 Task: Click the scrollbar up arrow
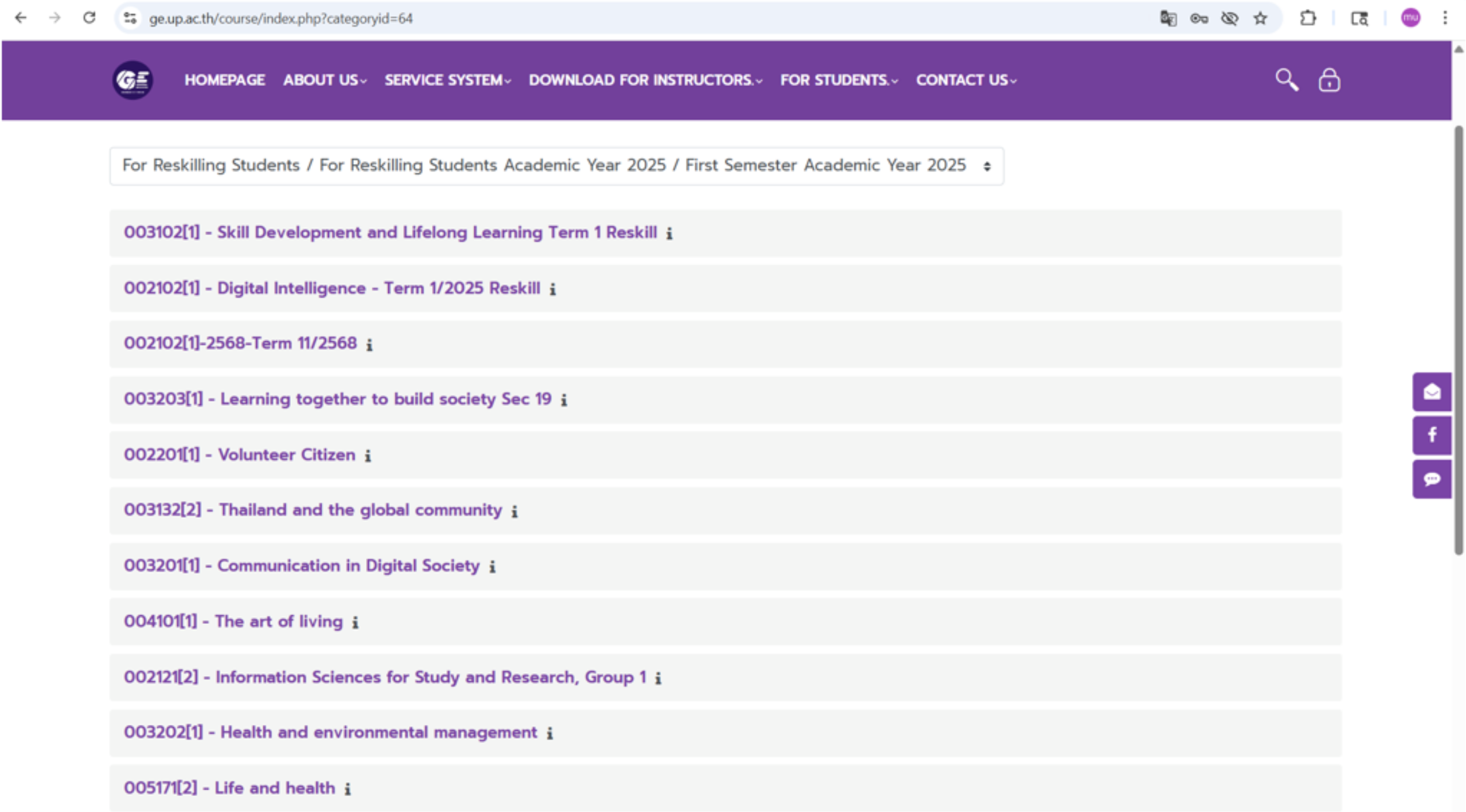click(x=1459, y=49)
